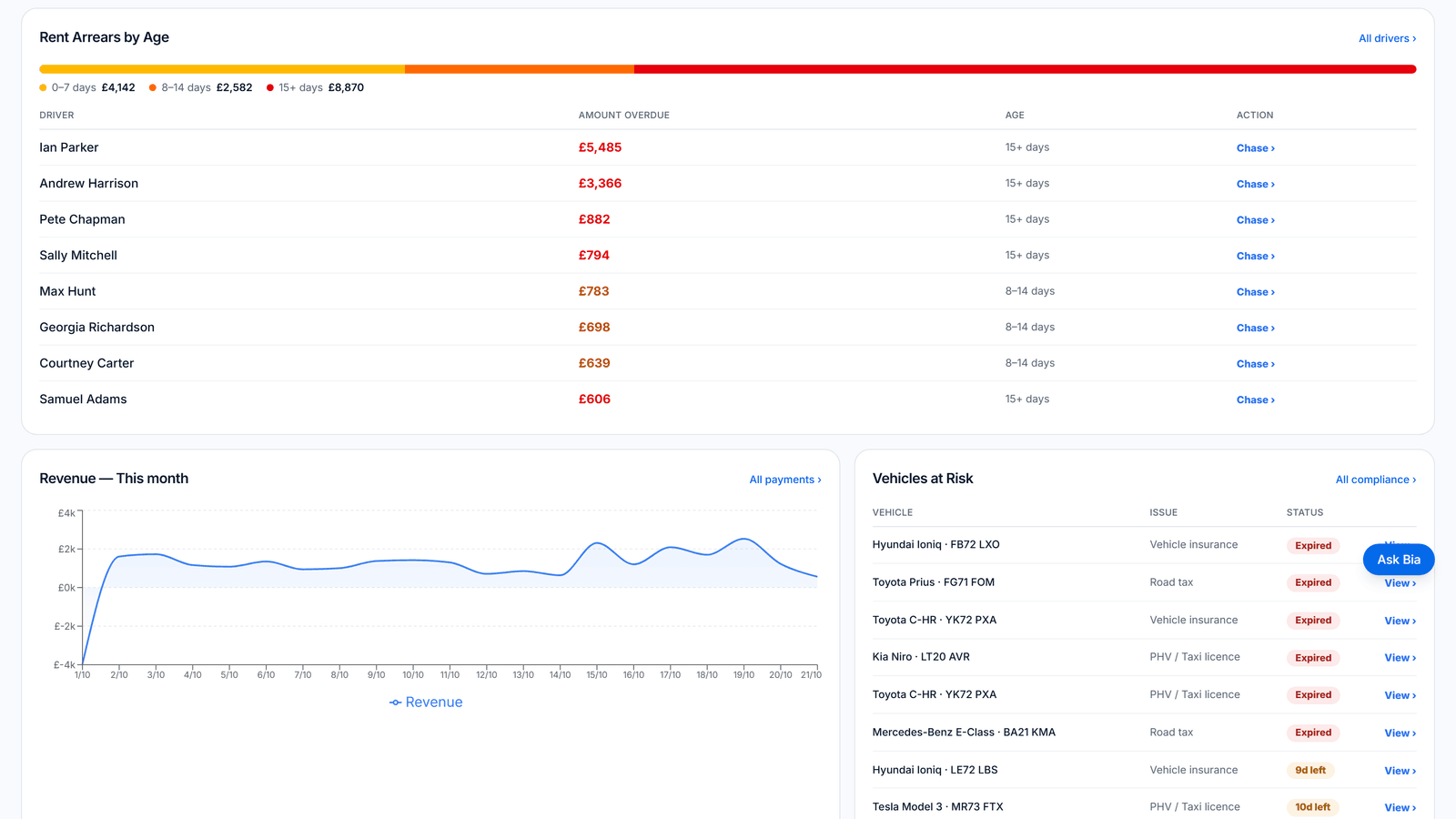Click the red 15+ days arrears bar segment
Viewport: 1456px width, 819px height.
point(1026,69)
